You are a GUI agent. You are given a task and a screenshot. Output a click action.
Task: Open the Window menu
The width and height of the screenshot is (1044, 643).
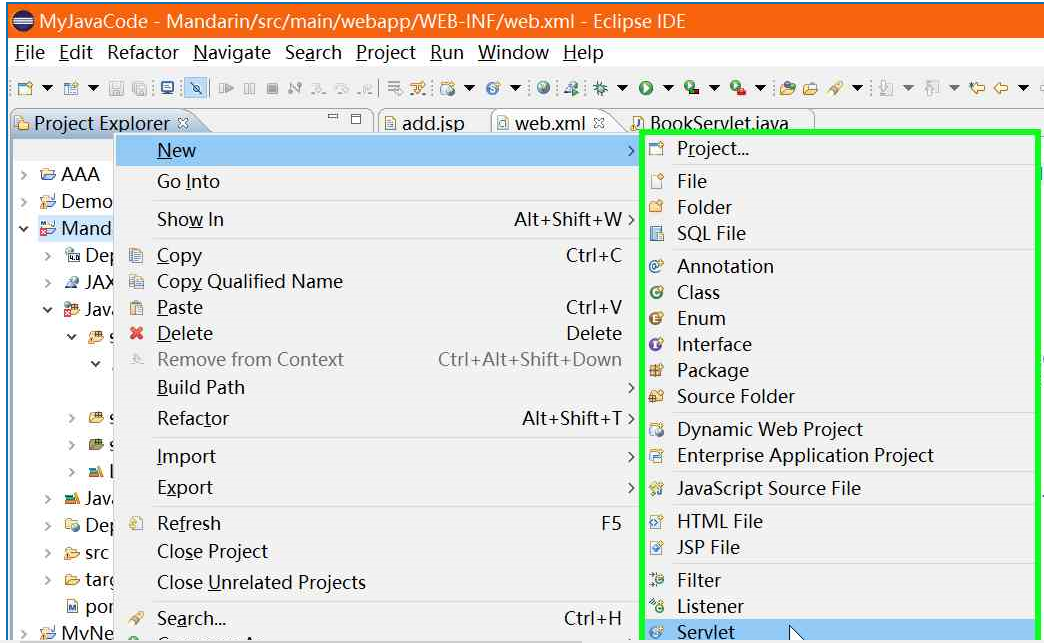click(513, 53)
